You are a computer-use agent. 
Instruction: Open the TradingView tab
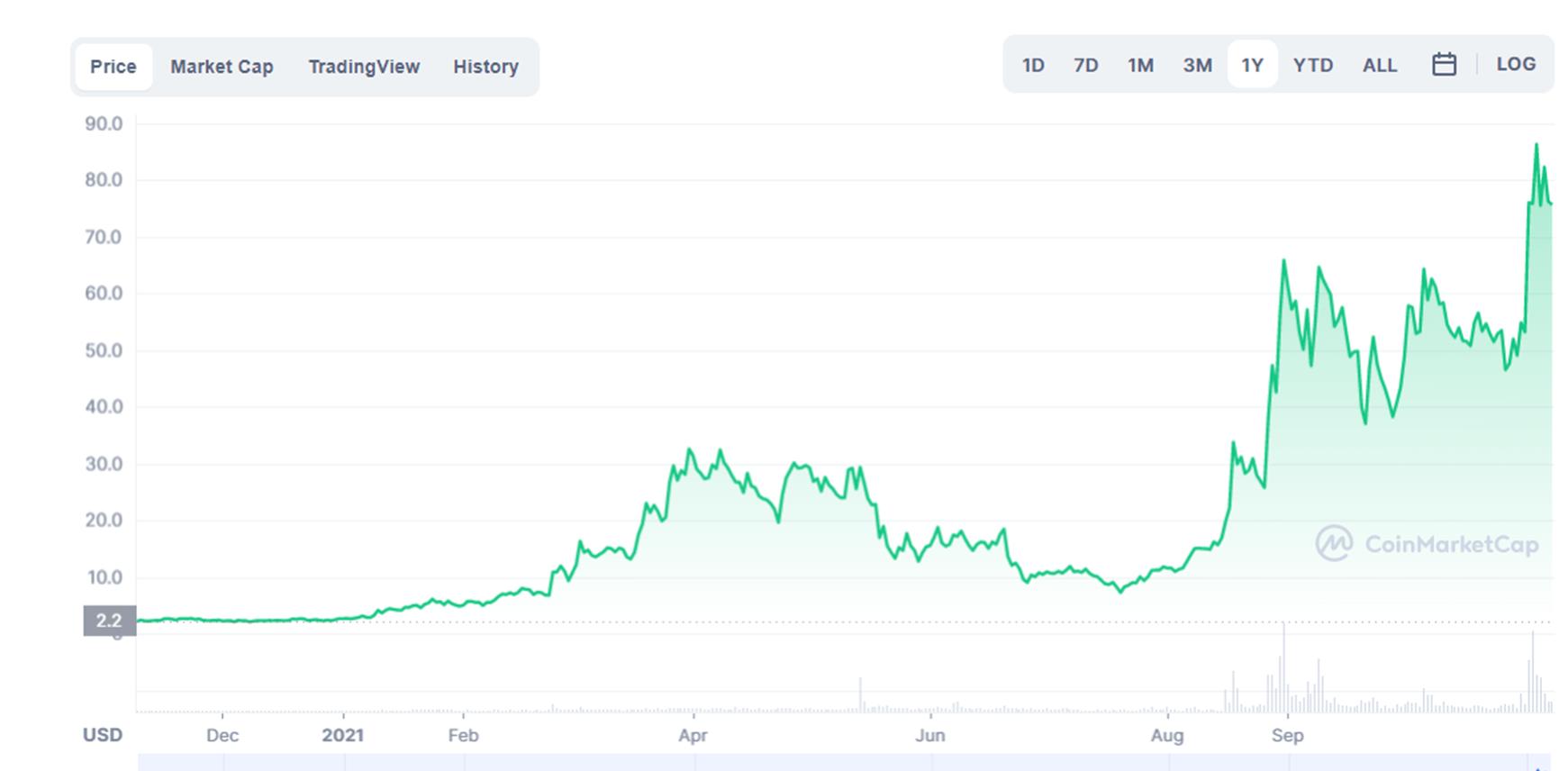point(364,67)
